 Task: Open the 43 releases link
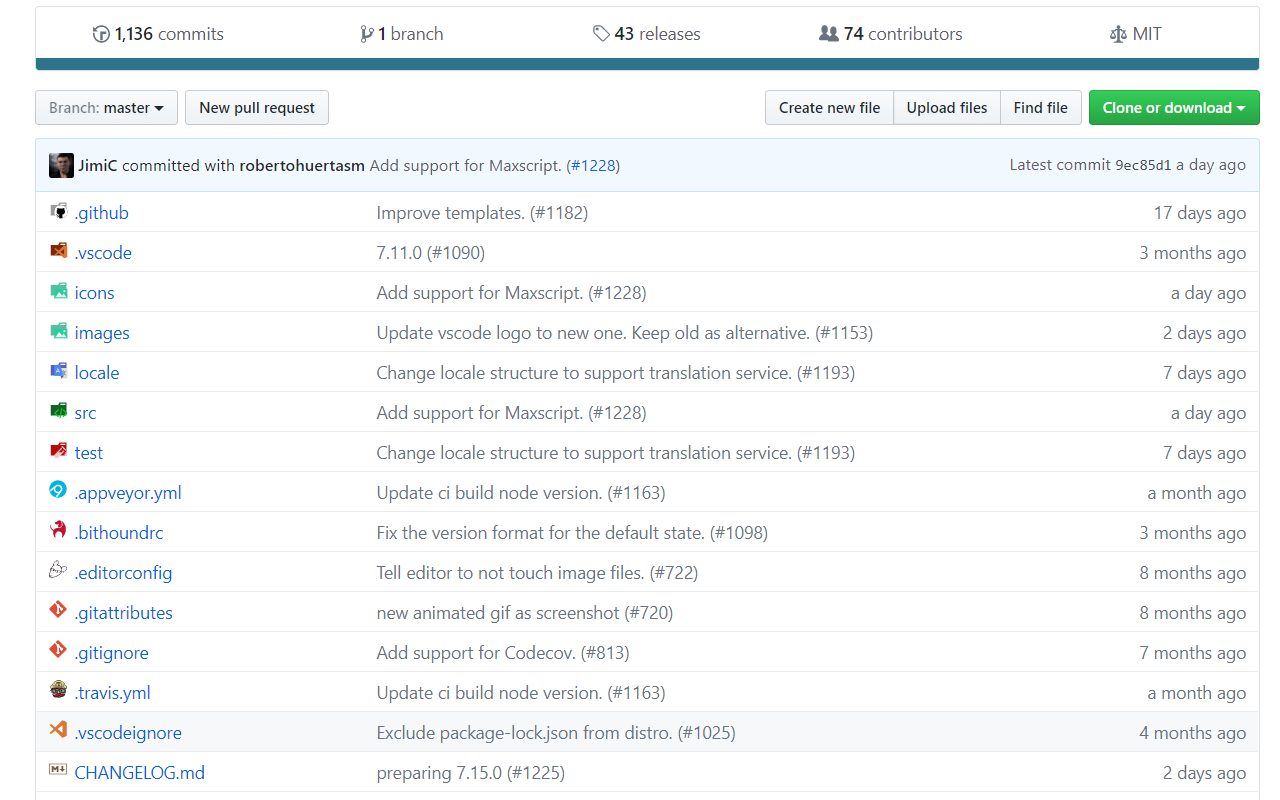coord(647,34)
